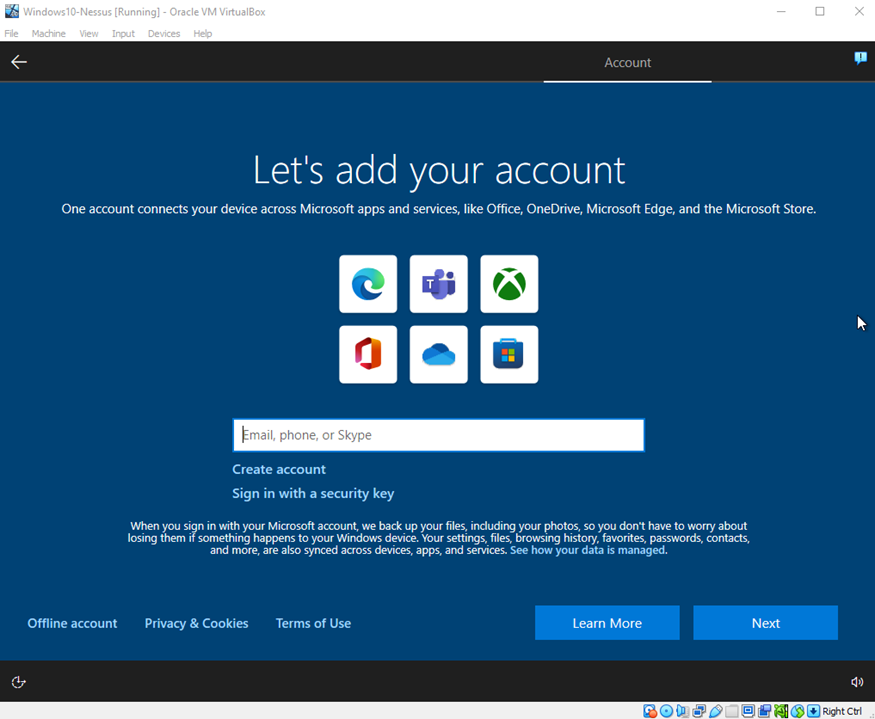Screen dimensions: 875x719
Task: Click the Microsoft Teams app icon
Action: tap(438, 284)
